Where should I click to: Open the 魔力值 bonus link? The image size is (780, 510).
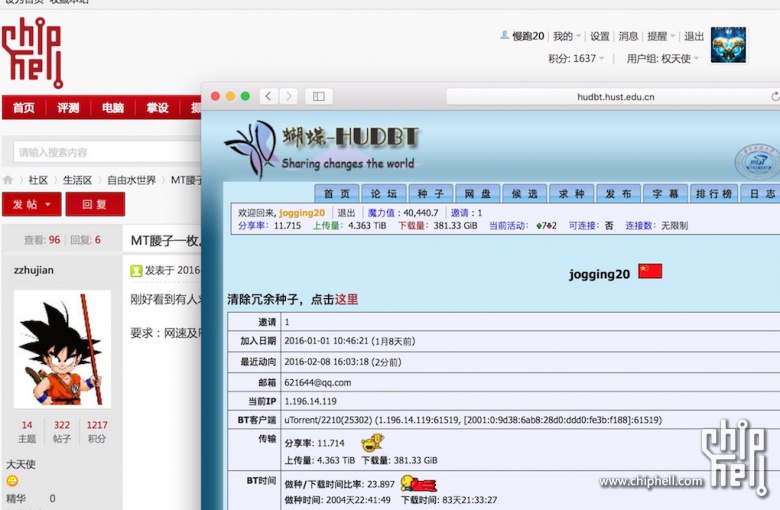381,213
